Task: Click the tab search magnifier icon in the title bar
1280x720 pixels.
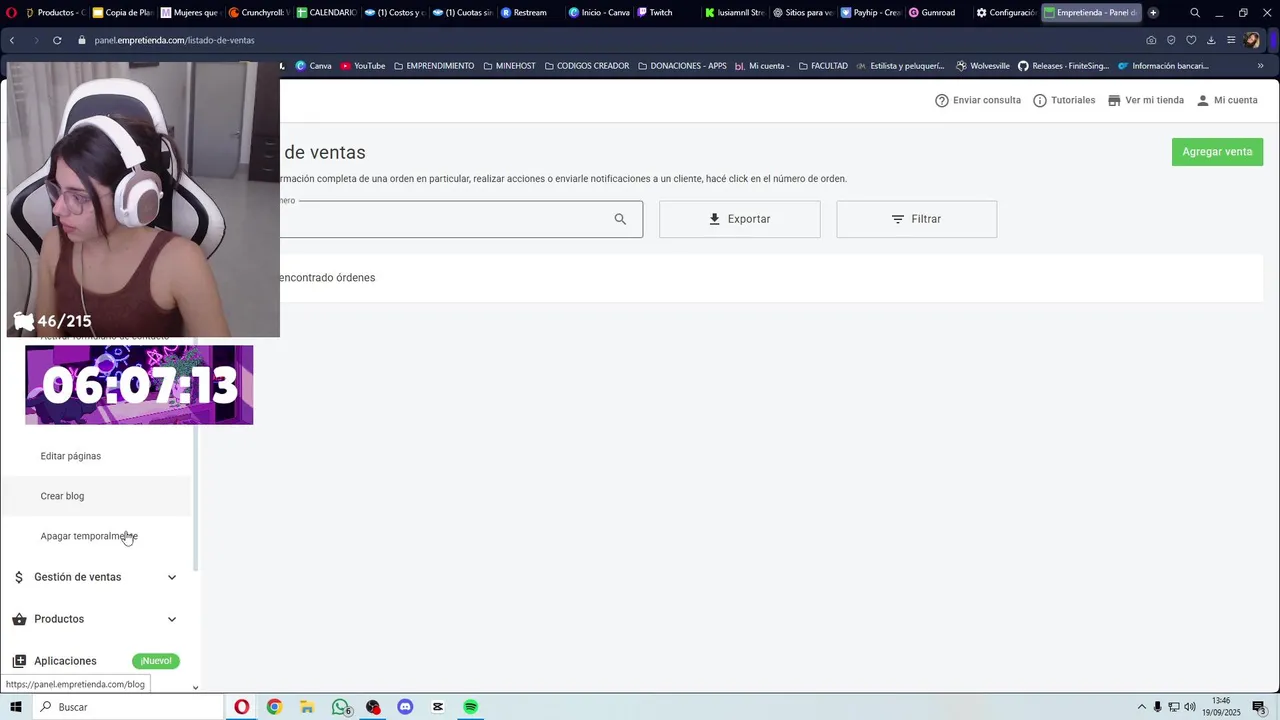Action: coord(1195,13)
